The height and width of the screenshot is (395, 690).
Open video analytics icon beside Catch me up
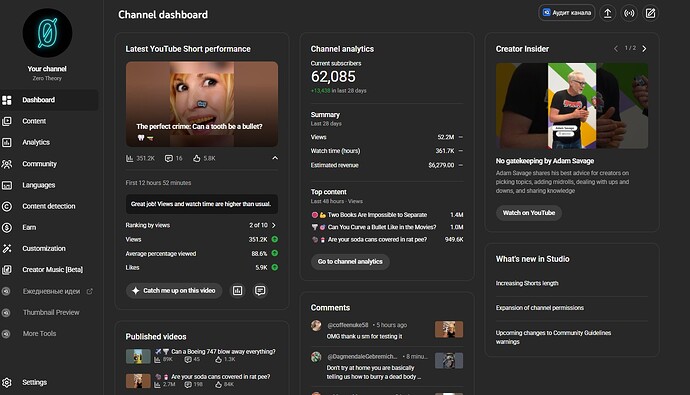point(238,291)
